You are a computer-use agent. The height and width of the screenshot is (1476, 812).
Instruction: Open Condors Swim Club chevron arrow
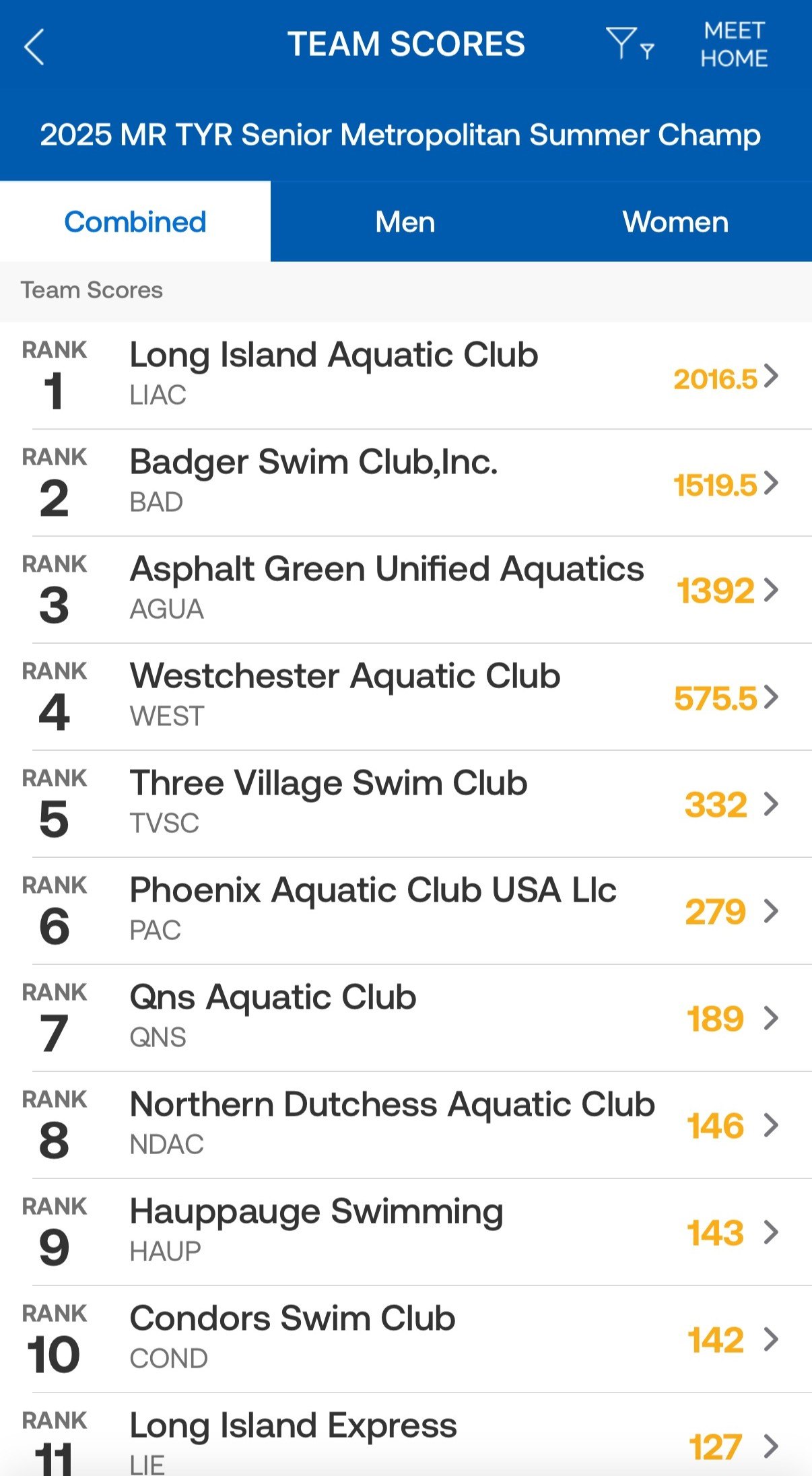(x=772, y=1339)
